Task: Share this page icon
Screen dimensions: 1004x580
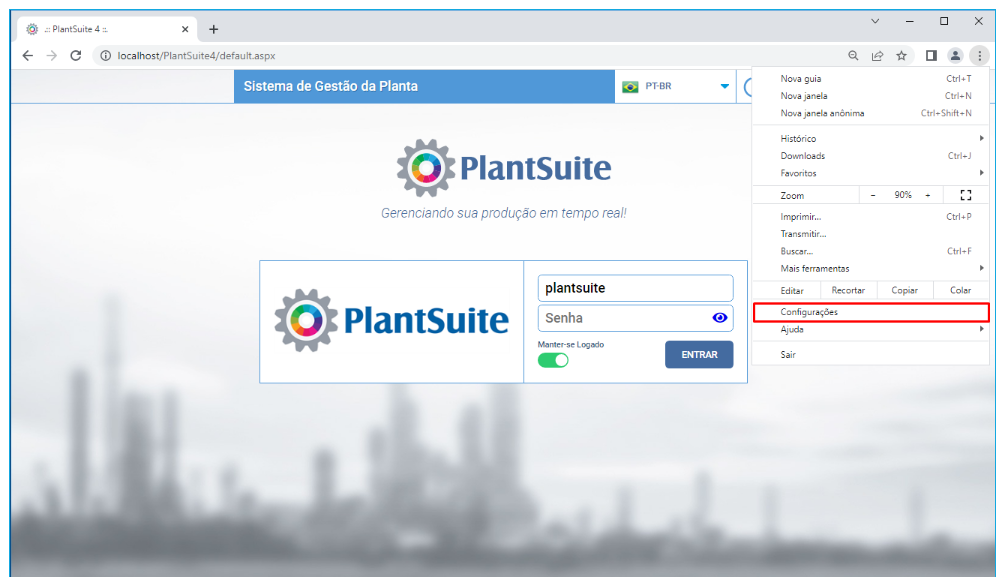Action: pyautogui.click(x=877, y=56)
